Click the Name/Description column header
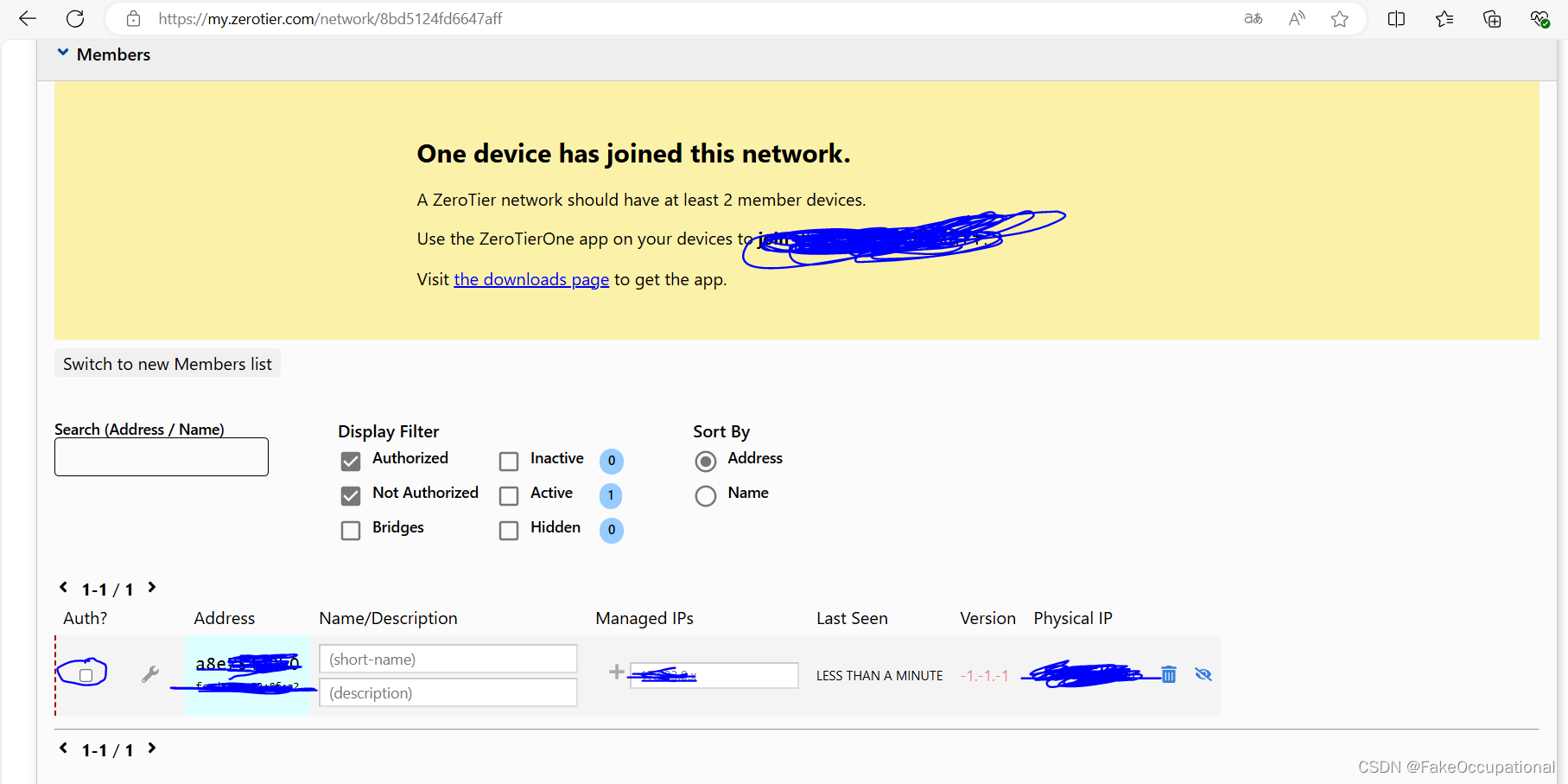This screenshot has width=1568, height=784. [388, 619]
